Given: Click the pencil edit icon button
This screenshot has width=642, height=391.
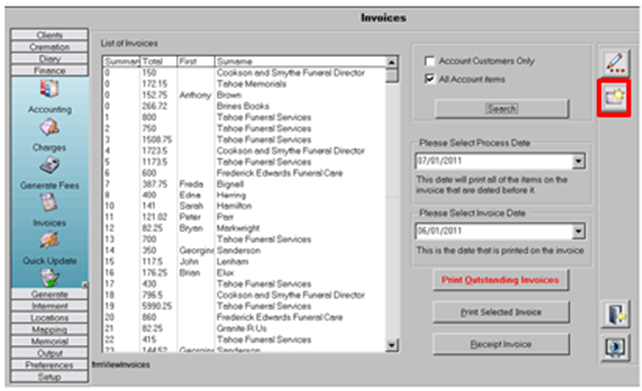Looking at the screenshot, I should (x=615, y=63).
